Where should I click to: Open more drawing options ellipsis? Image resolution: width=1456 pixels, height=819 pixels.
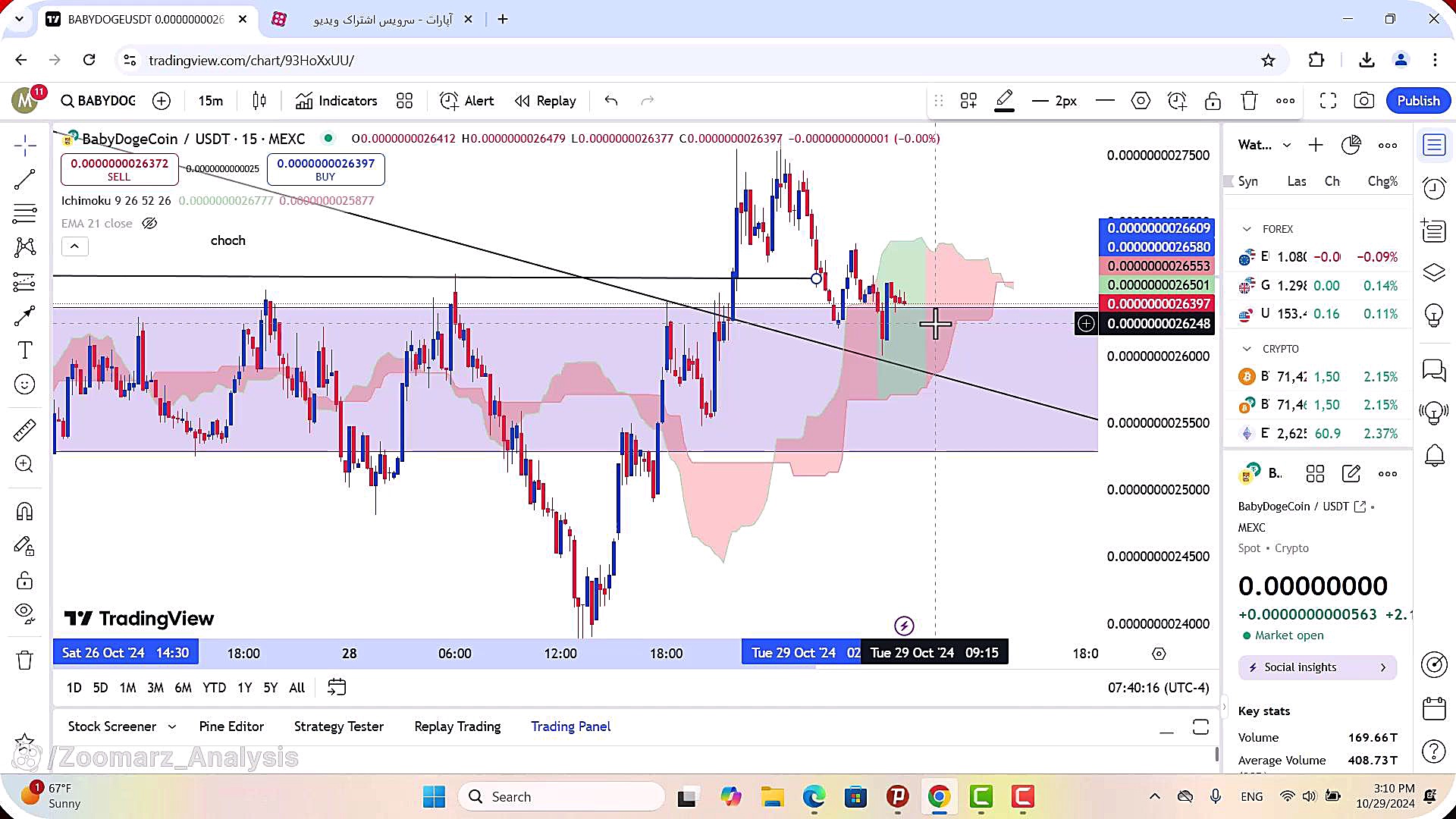pos(1285,101)
